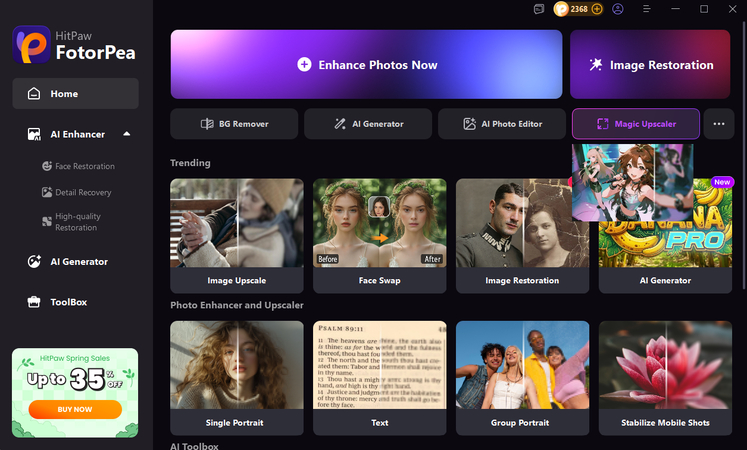The height and width of the screenshot is (450, 747).
Task: Click the Before label on Face Swap
Action: (328, 259)
